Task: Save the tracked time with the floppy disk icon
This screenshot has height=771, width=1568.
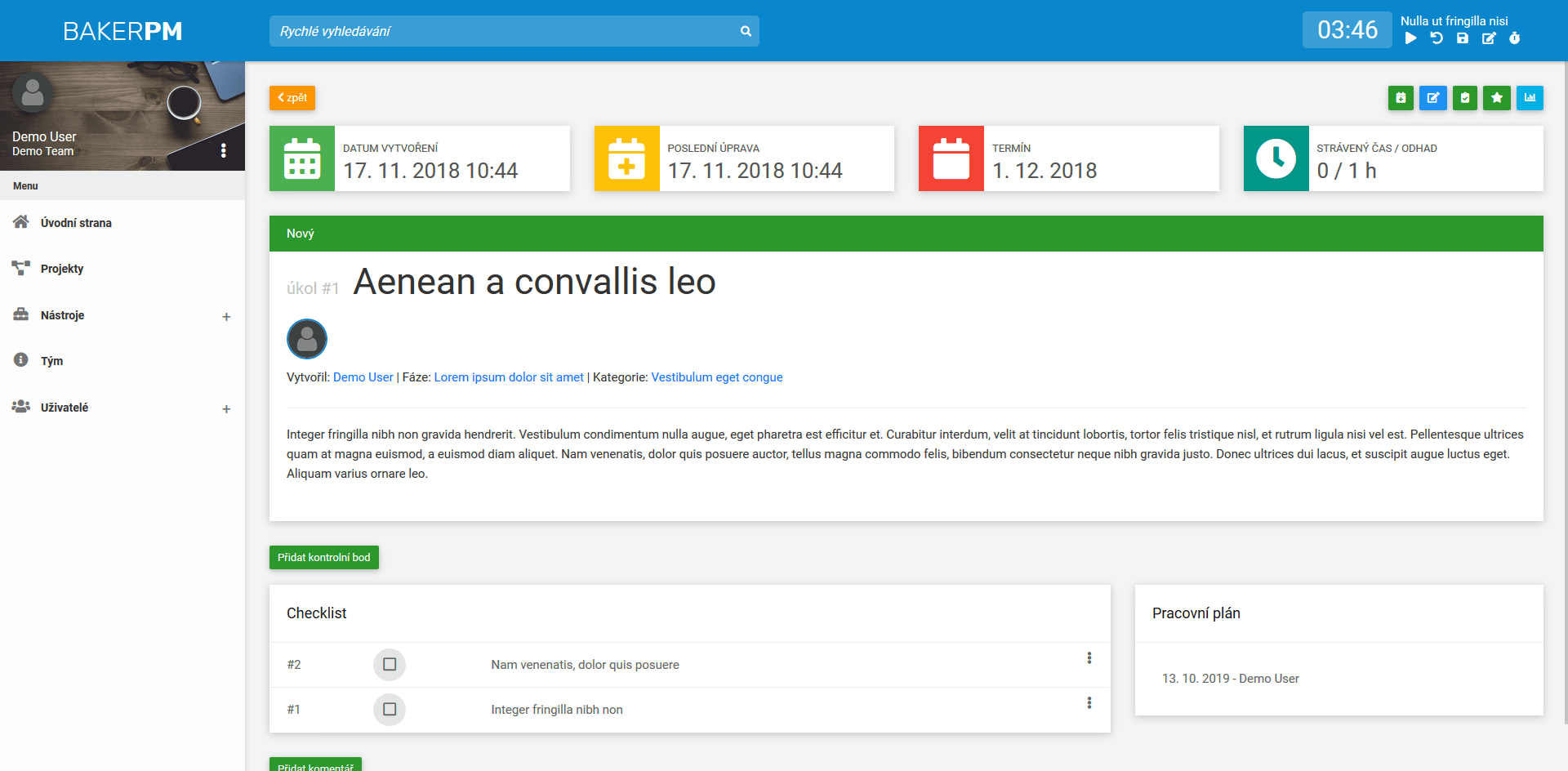Action: pos(1463,38)
